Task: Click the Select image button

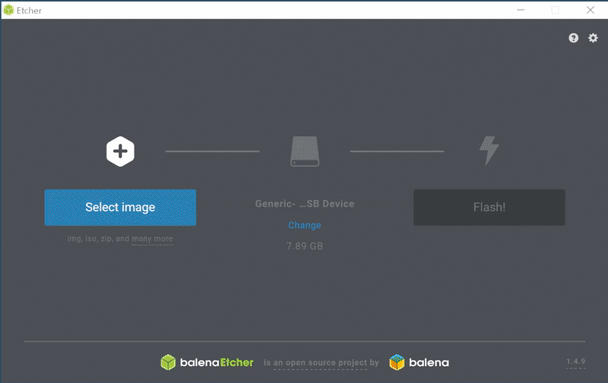Action: pos(120,207)
